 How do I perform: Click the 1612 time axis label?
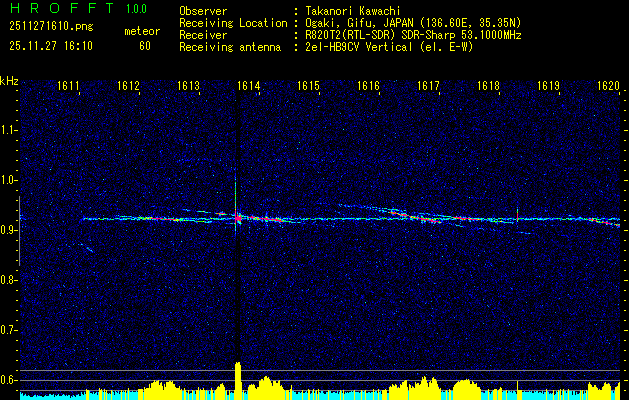click(128, 85)
